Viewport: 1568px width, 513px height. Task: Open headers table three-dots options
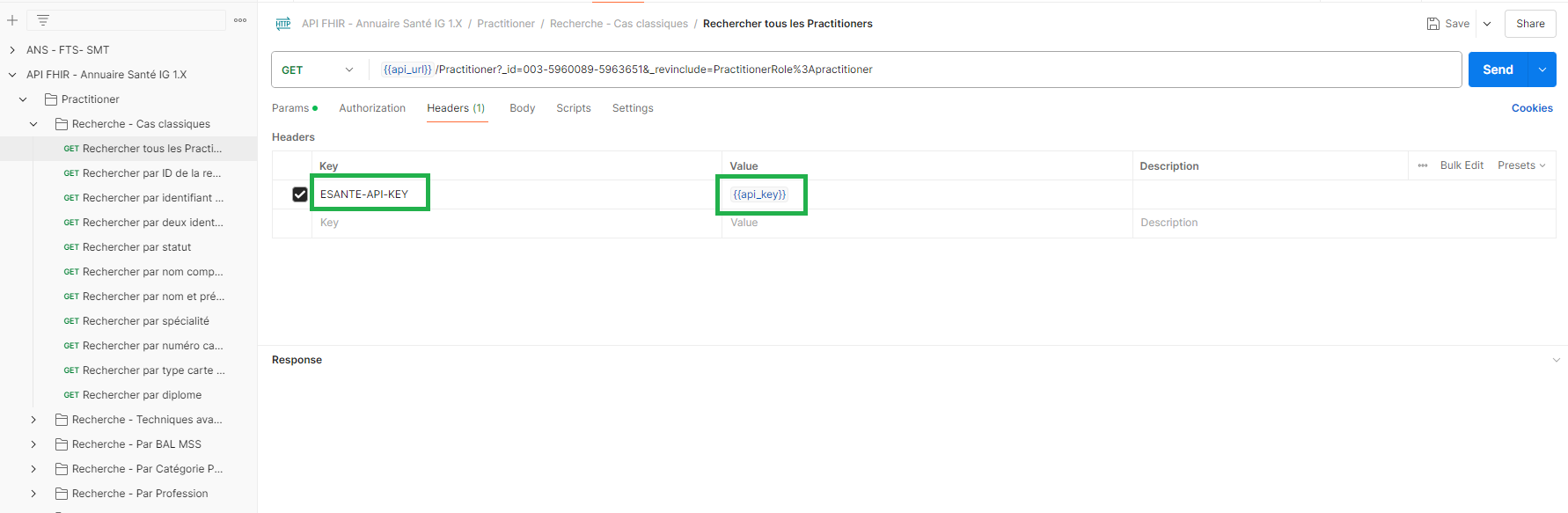tap(1423, 165)
